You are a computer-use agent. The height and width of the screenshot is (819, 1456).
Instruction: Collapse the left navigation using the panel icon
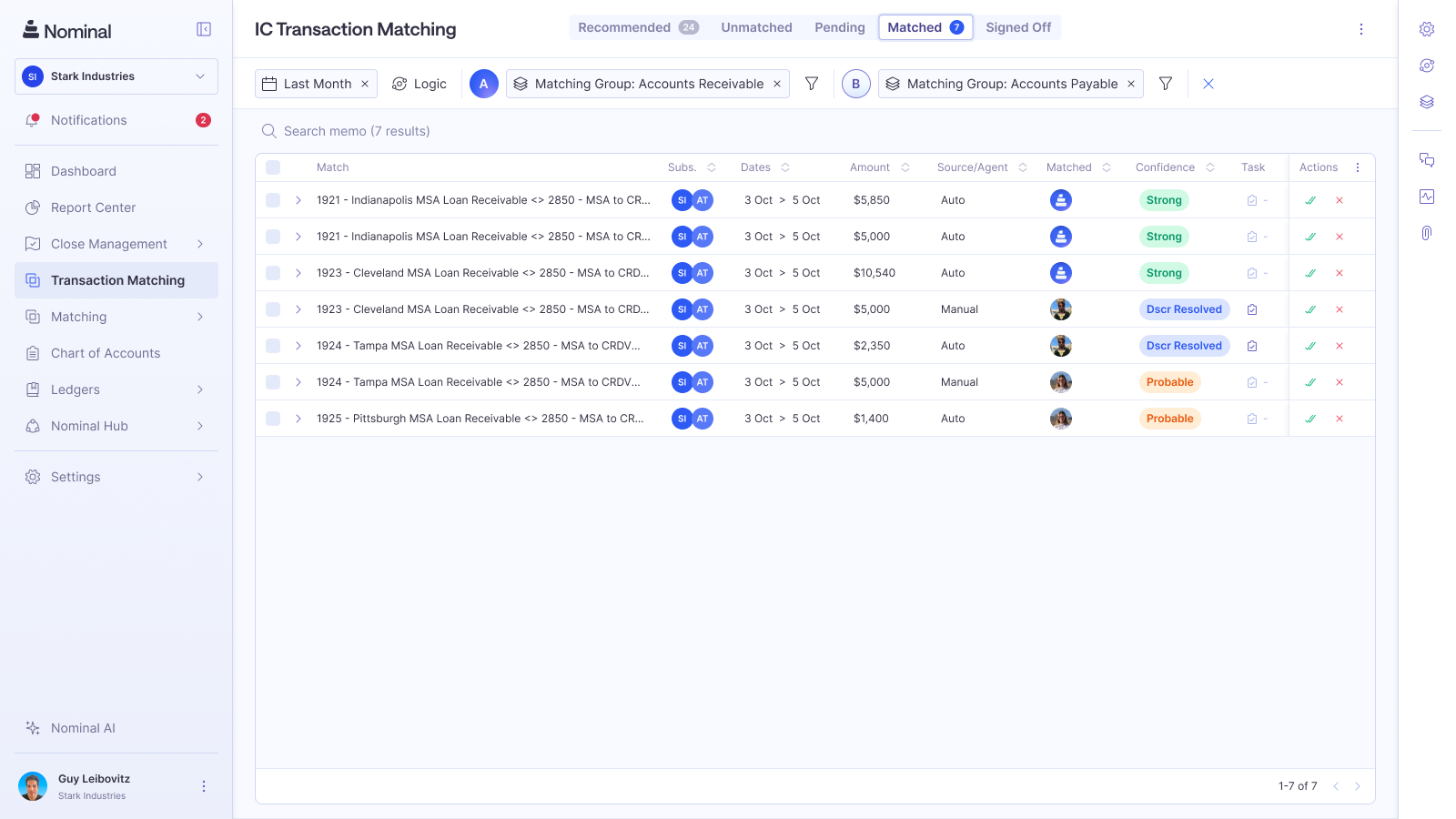tap(203, 28)
